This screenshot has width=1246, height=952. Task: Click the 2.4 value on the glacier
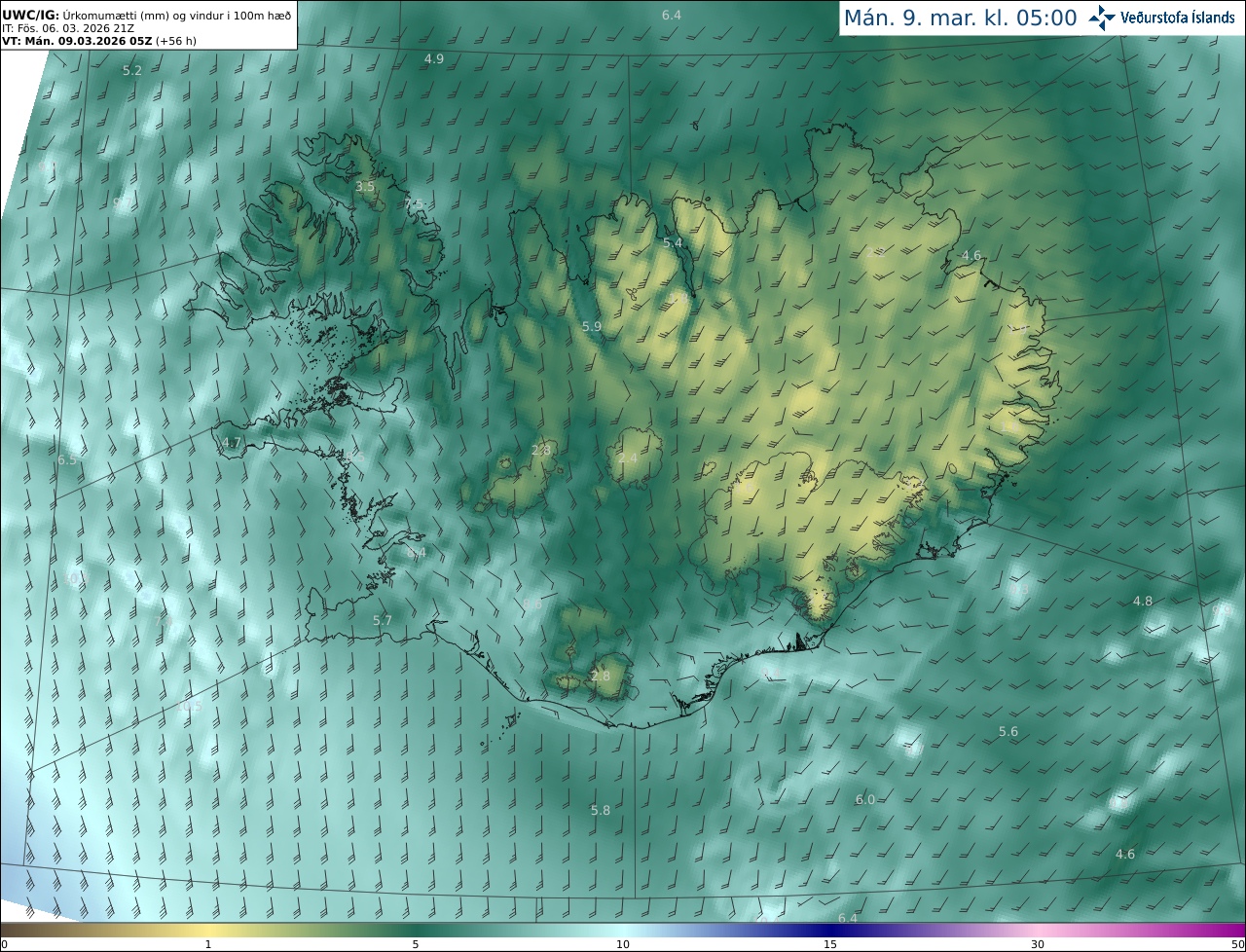click(x=629, y=458)
